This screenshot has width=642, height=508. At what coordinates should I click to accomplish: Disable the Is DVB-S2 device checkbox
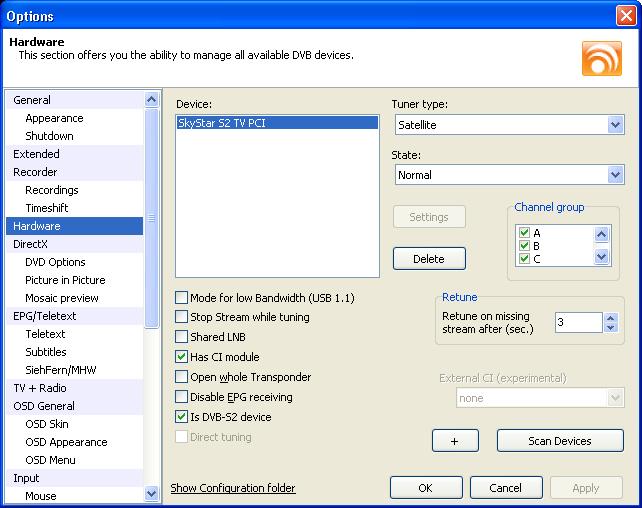182,417
